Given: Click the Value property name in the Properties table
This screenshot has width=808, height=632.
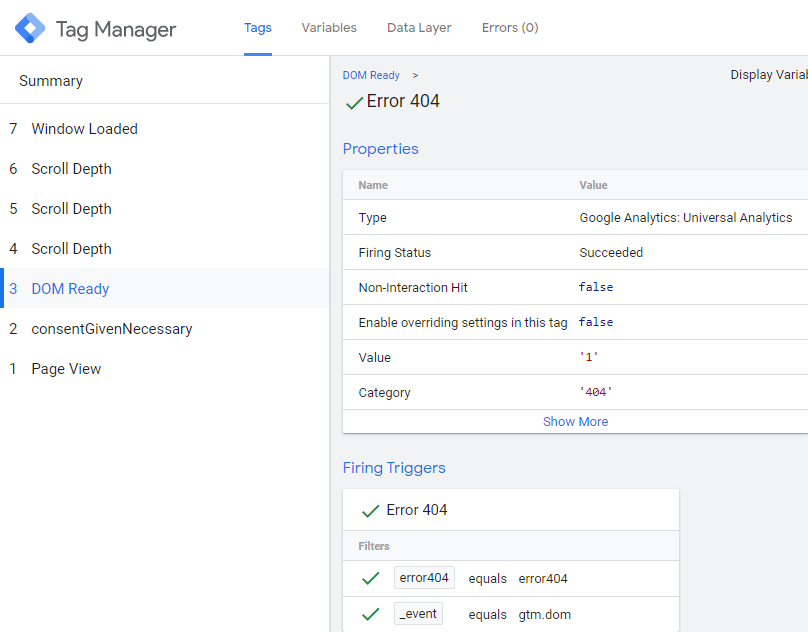Looking at the screenshot, I should 375,358.
